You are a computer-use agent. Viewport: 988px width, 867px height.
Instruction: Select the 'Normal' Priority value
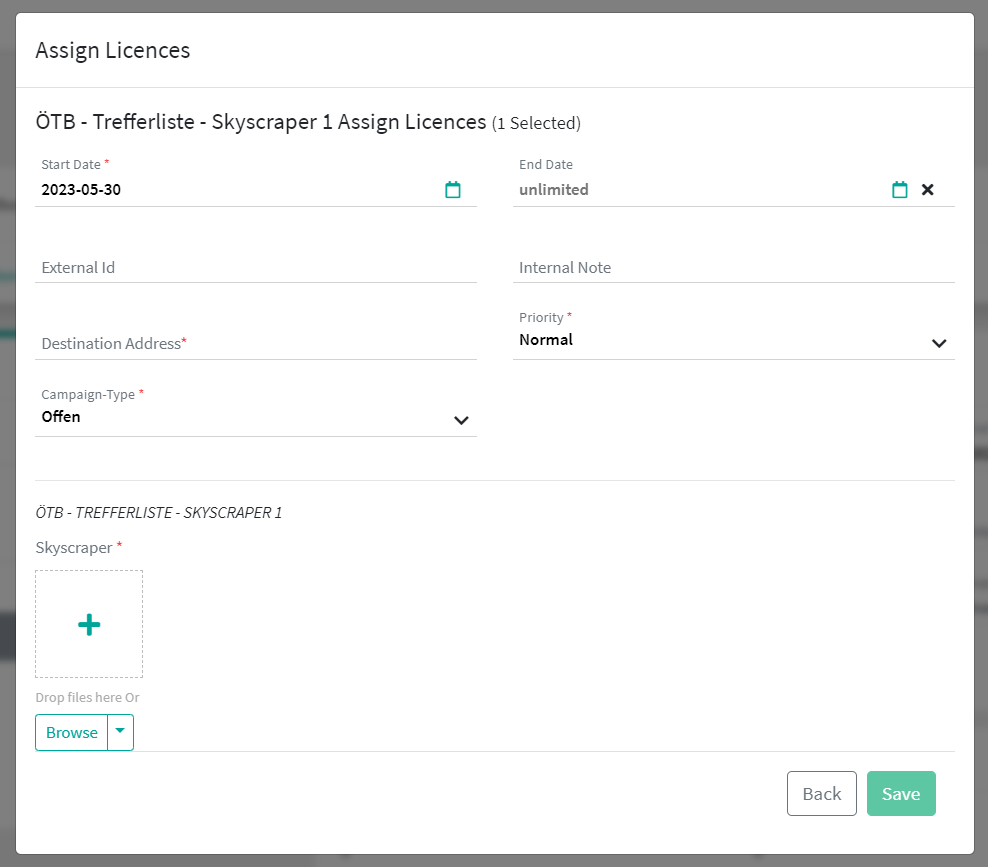[x=546, y=340]
